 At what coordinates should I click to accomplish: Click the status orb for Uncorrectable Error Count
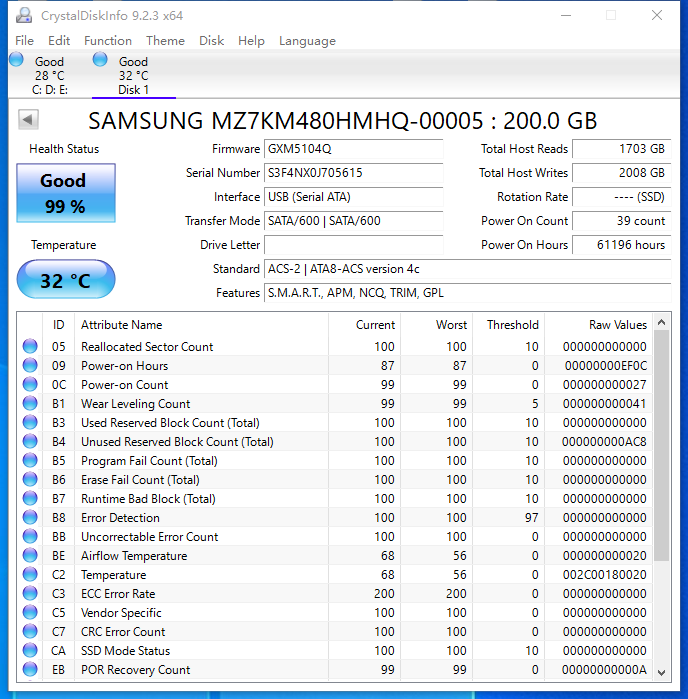(30, 536)
